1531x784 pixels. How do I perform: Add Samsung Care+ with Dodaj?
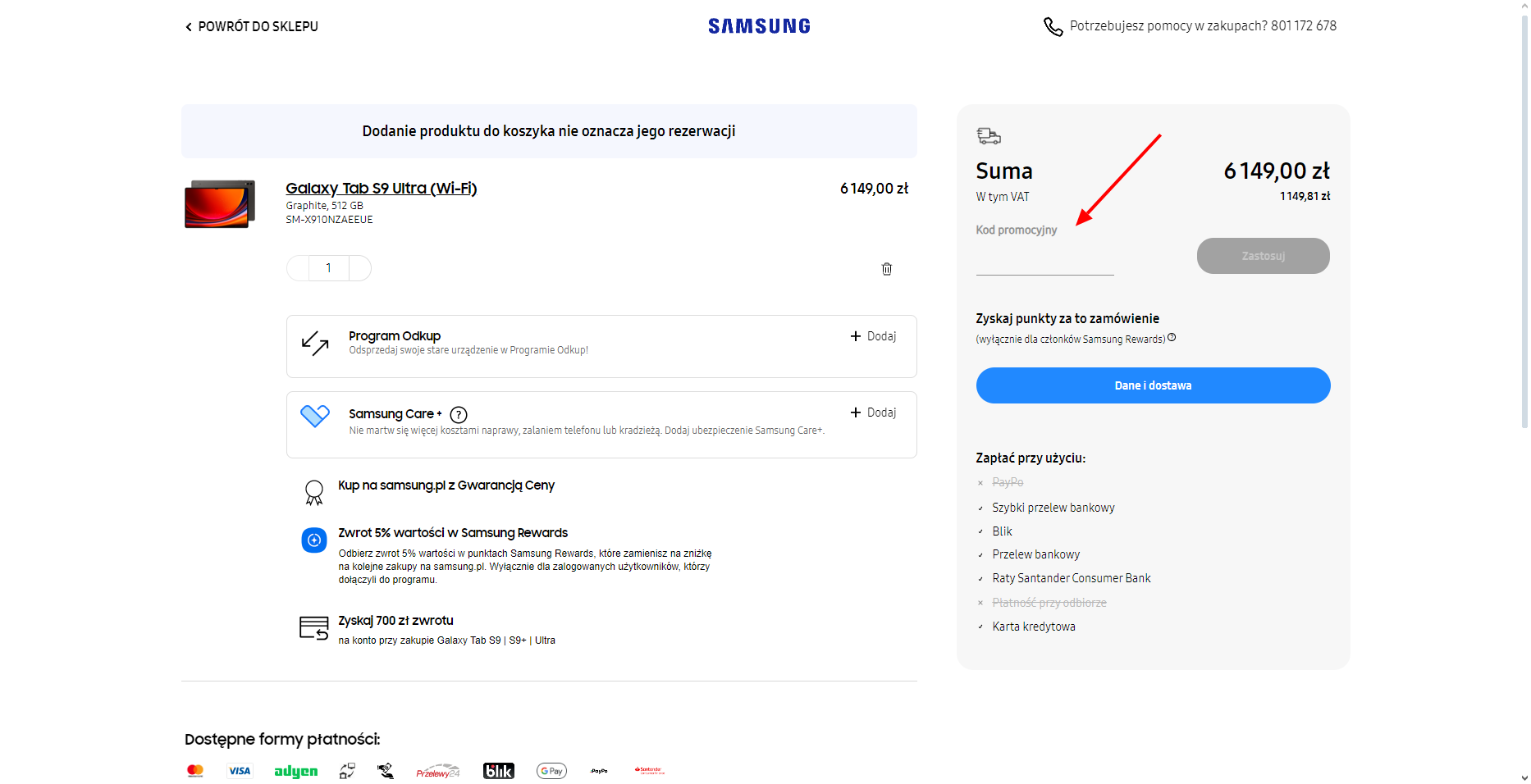point(874,413)
